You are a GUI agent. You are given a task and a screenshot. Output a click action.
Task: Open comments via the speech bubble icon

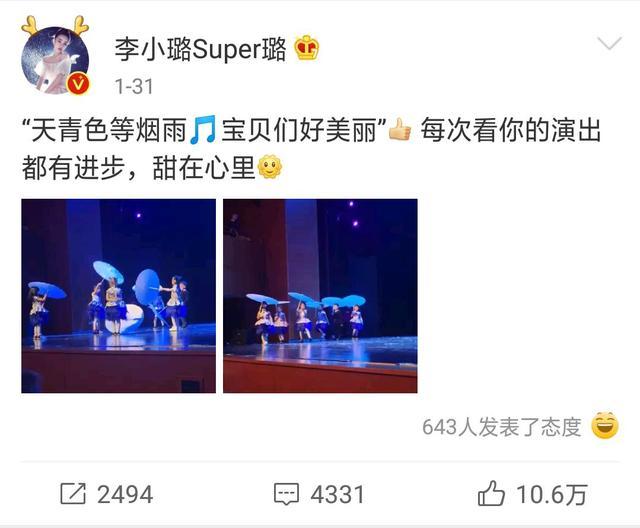(x=286, y=494)
